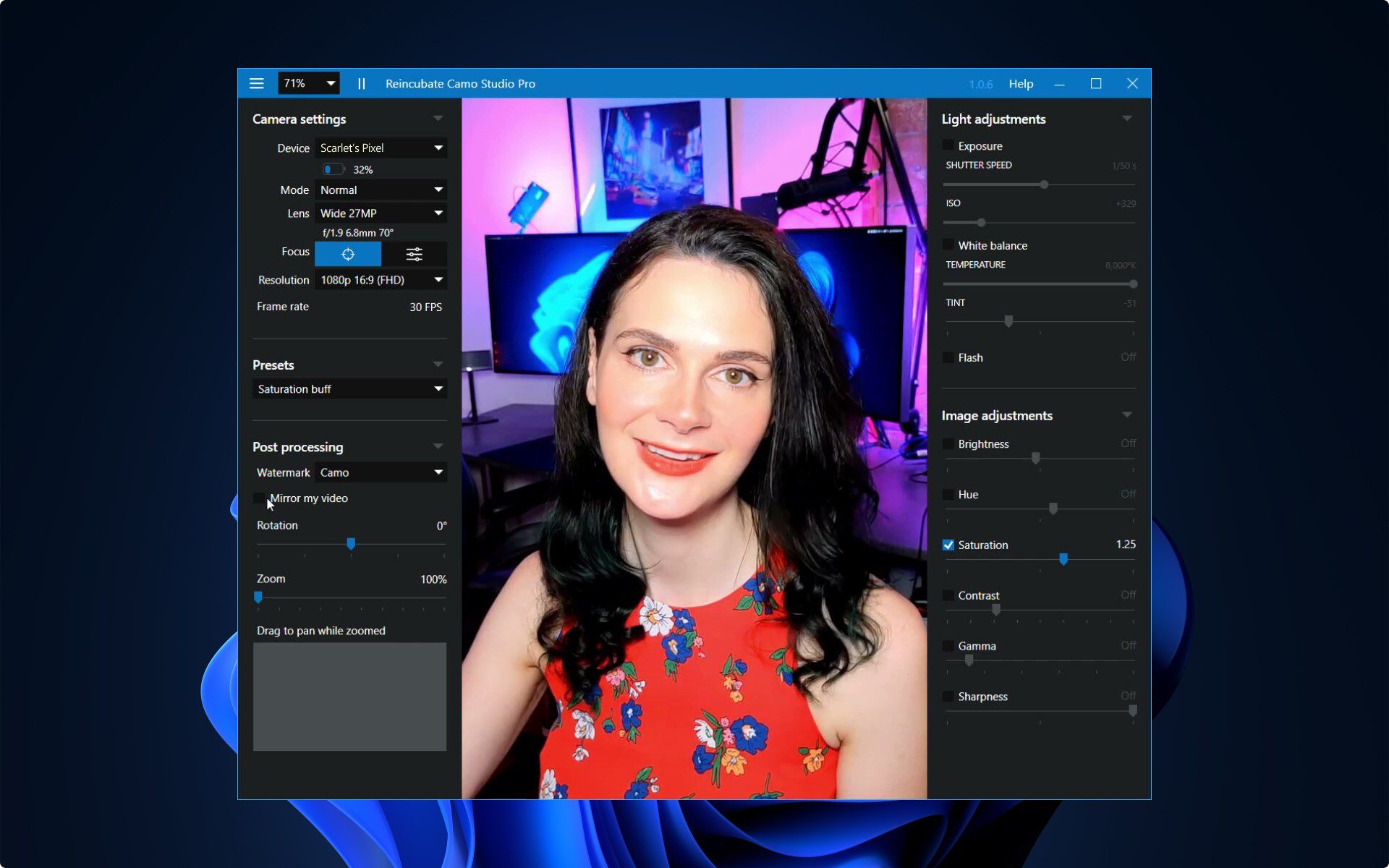The width and height of the screenshot is (1389, 868).
Task: Open the Device dropdown showing Scarlet's Pixel
Action: pos(381,148)
